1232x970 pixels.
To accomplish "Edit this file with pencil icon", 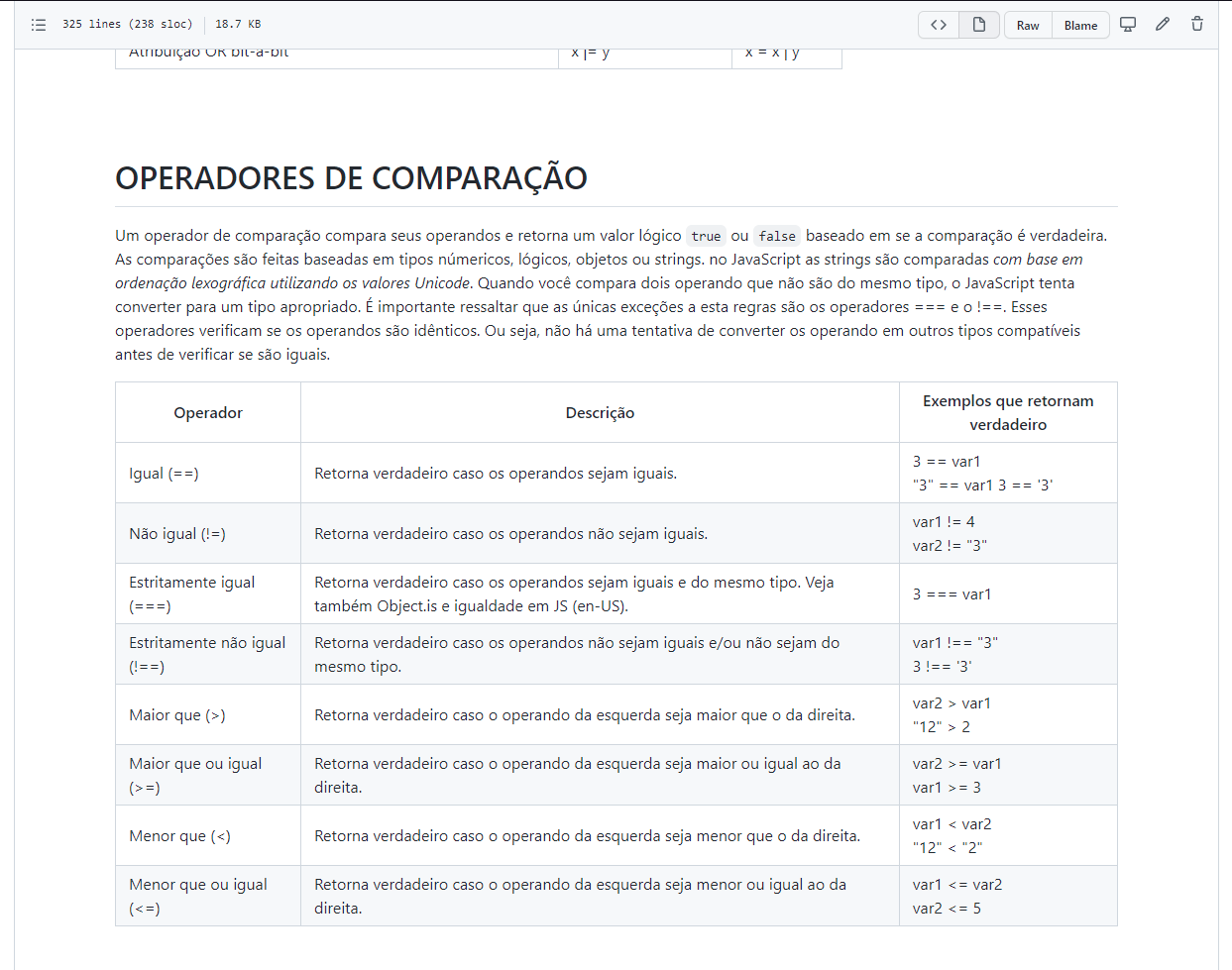I will [1163, 24].
